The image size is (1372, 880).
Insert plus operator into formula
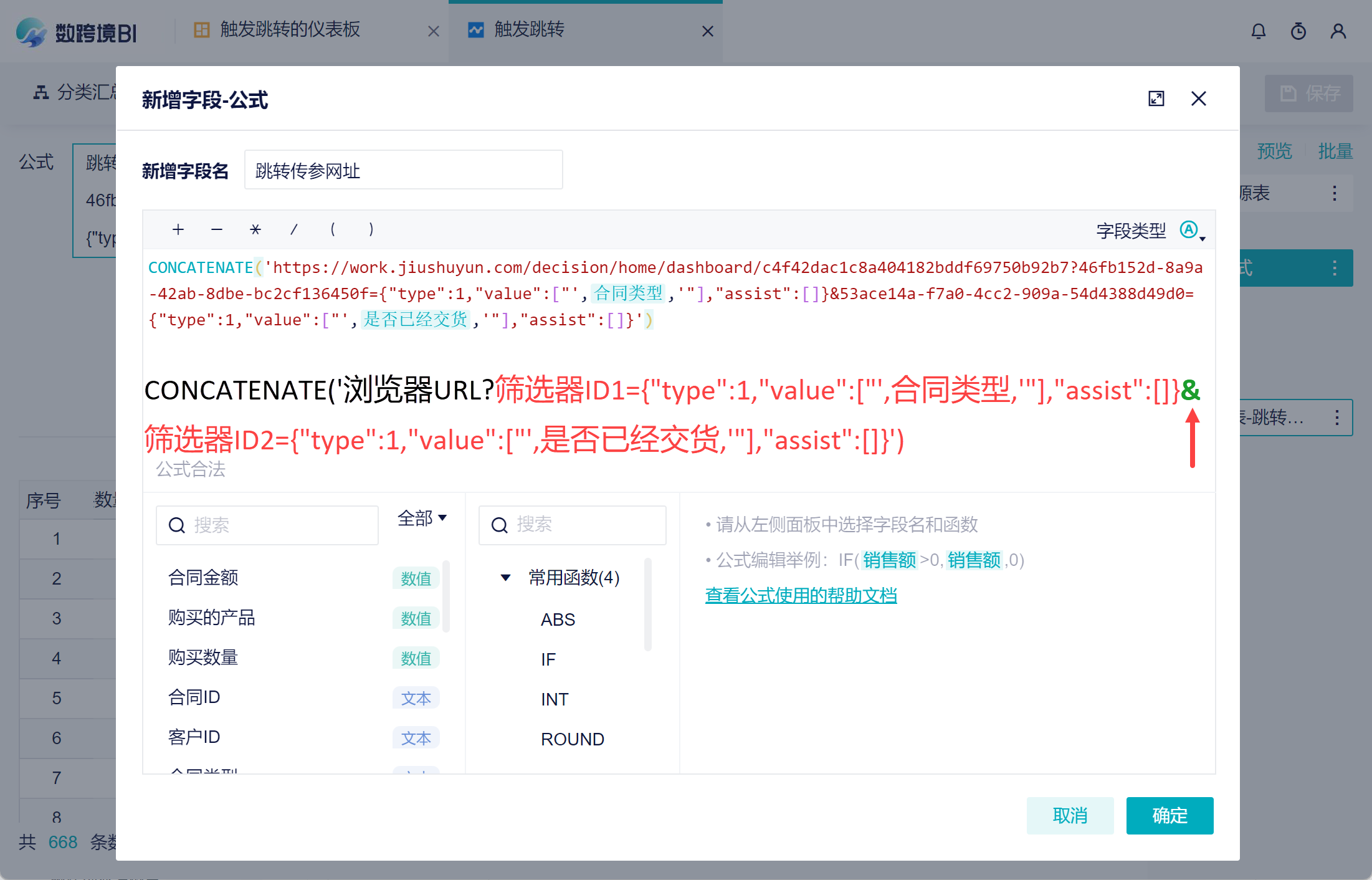pyautogui.click(x=178, y=229)
